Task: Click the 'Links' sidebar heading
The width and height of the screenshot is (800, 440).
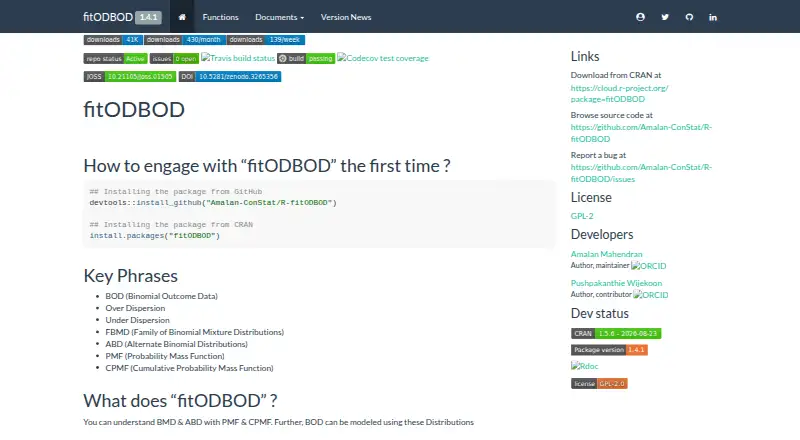Action: point(585,56)
